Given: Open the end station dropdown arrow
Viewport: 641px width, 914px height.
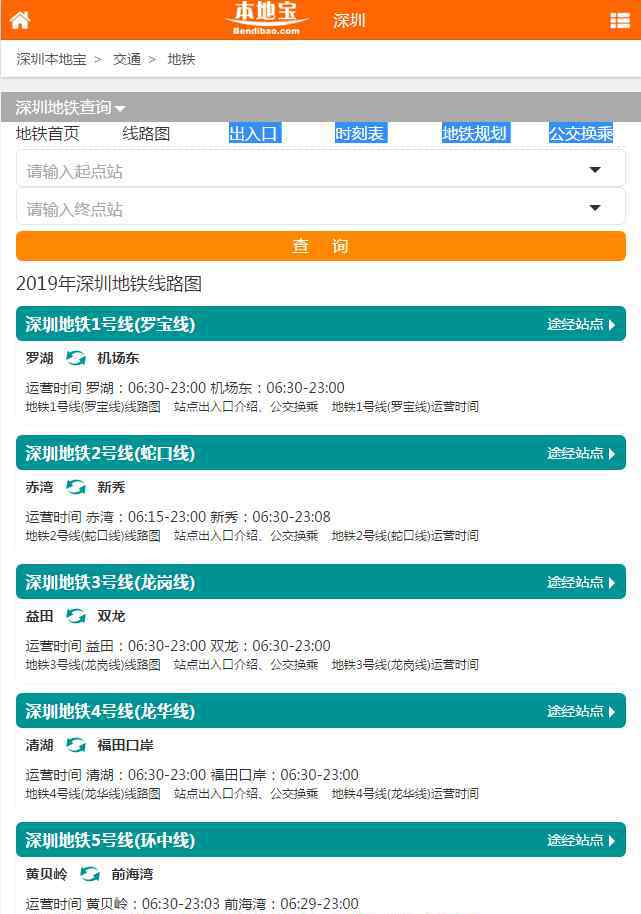Looking at the screenshot, I should 594,208.
